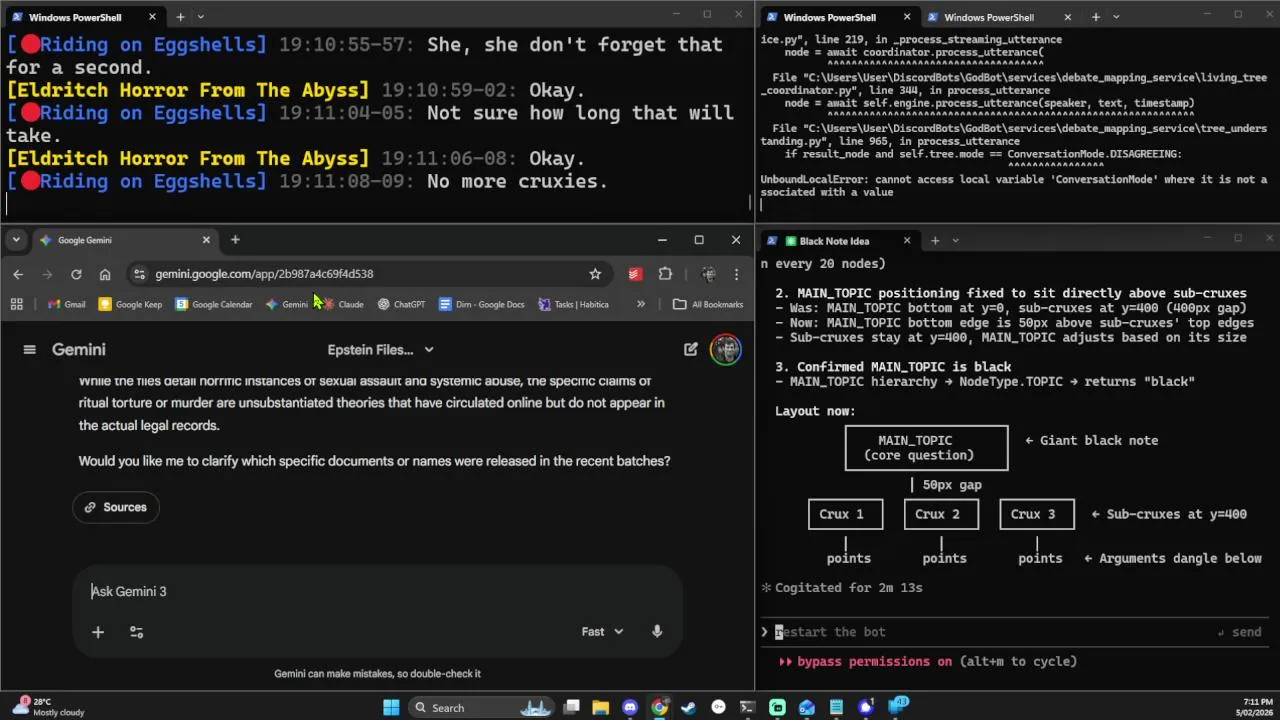
Task: Open the Claude bookmark
Action: pyautogui.click(x=342, y=304)
